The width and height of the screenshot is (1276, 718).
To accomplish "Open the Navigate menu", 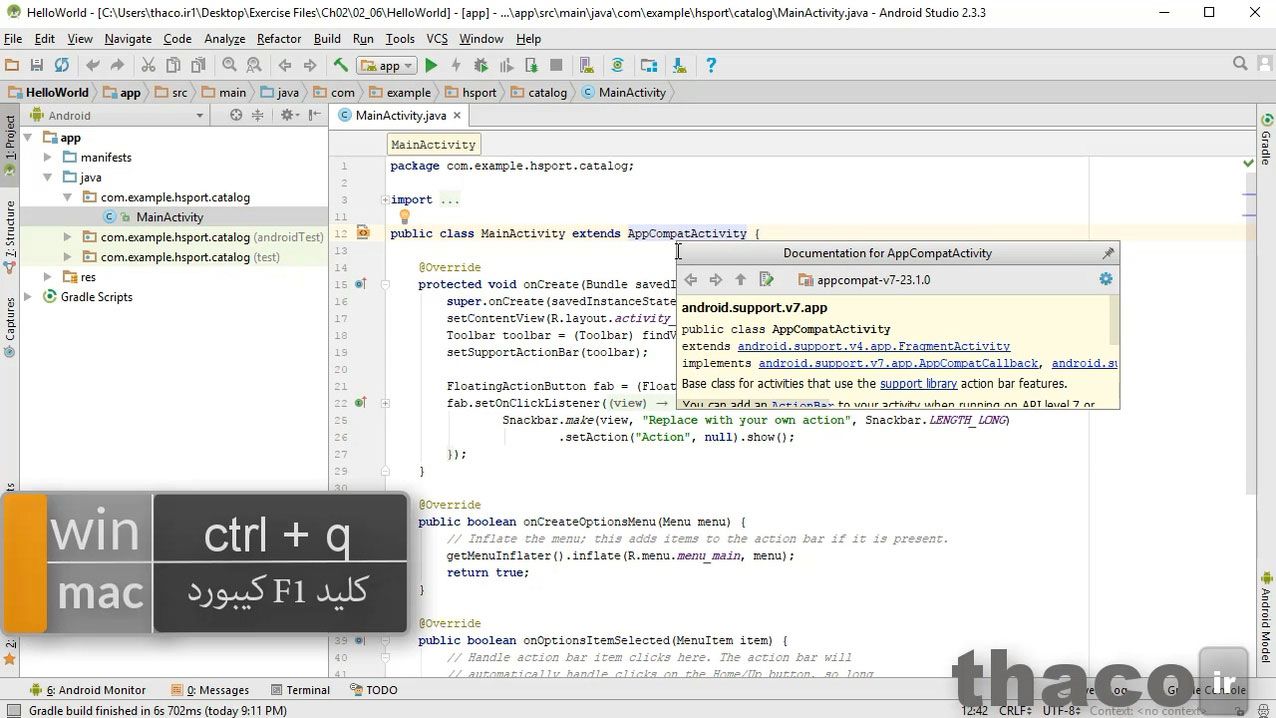I will pos(128,39).
